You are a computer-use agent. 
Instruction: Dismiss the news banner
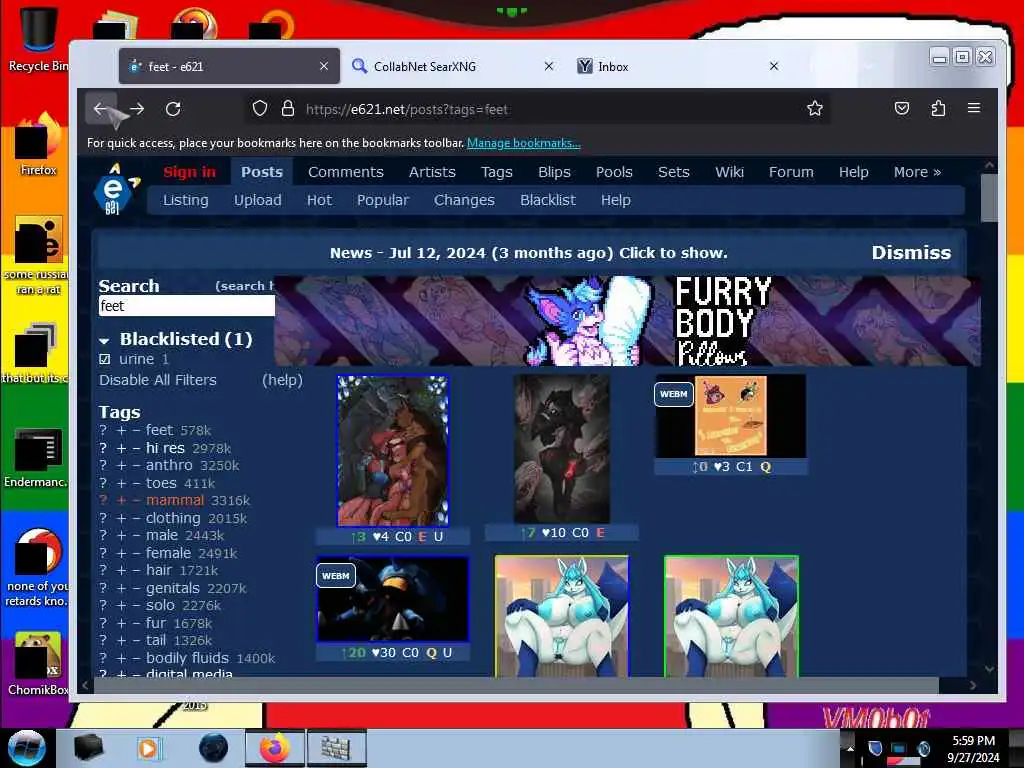point(911,253)
